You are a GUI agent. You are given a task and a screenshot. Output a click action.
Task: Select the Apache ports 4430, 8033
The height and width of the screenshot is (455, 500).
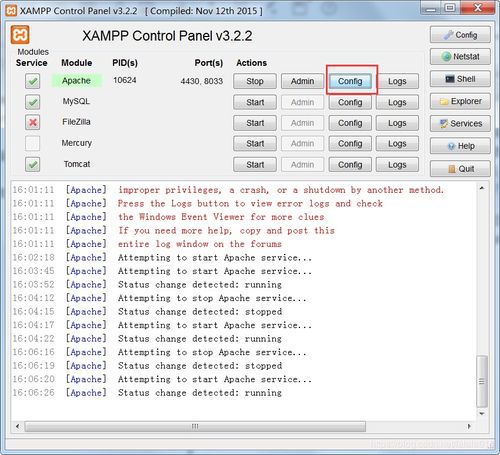[202, 81]
